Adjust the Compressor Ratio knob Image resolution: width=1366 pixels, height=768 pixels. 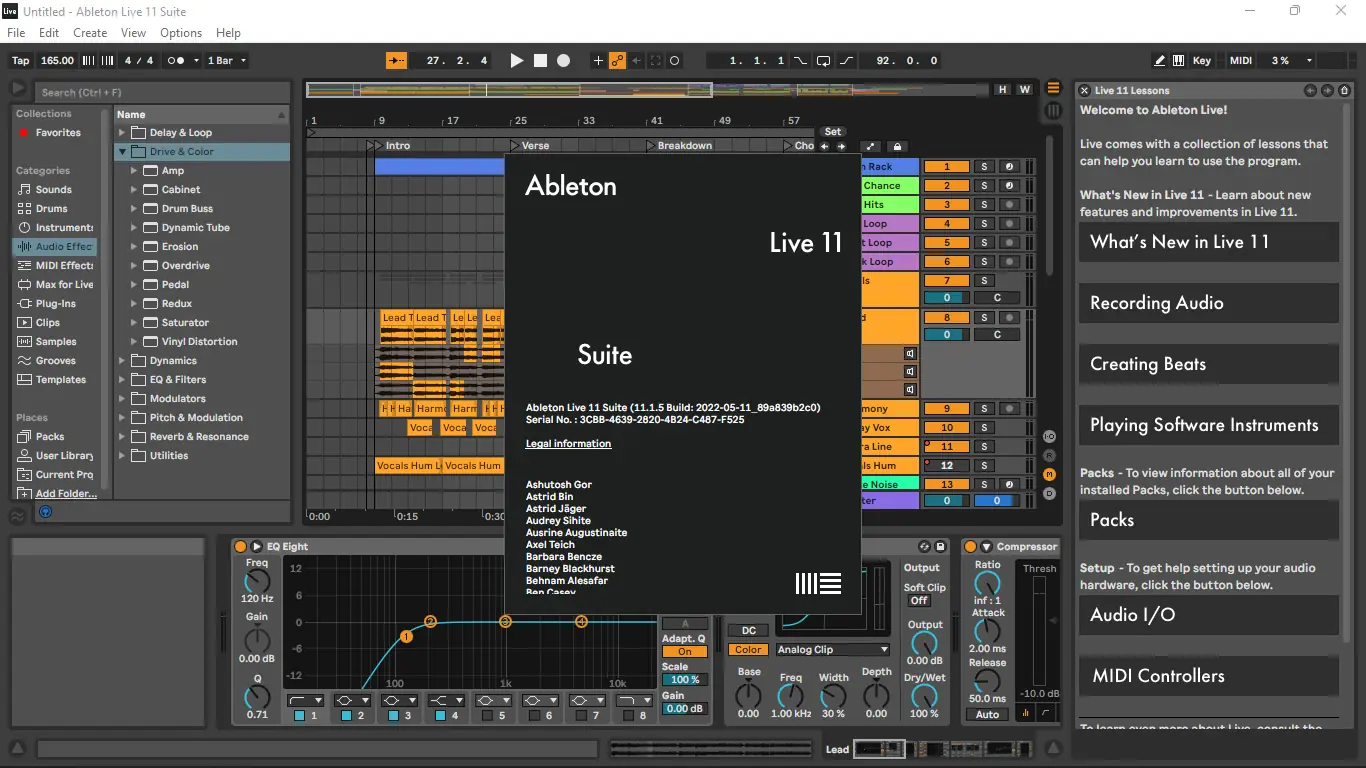[x=987, y=583]
